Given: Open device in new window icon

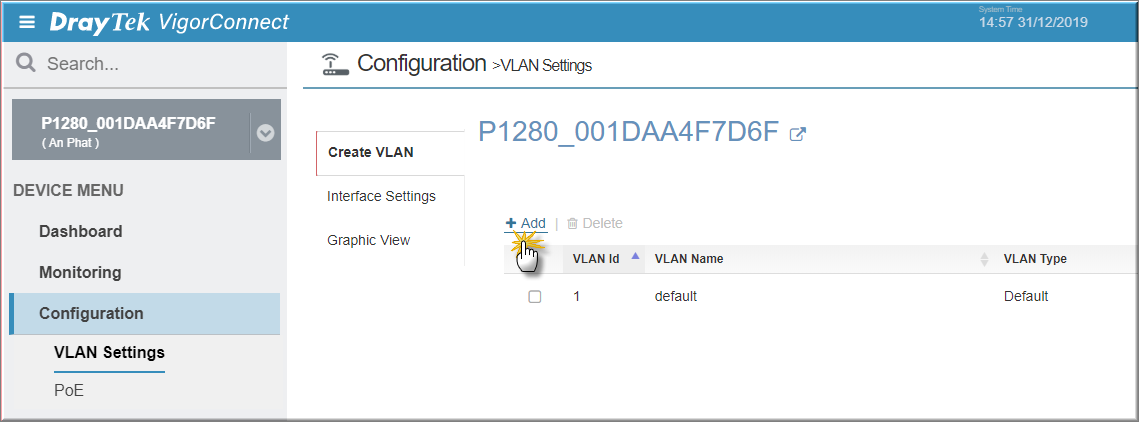Looking at the screenshot, I should point(798,134).
